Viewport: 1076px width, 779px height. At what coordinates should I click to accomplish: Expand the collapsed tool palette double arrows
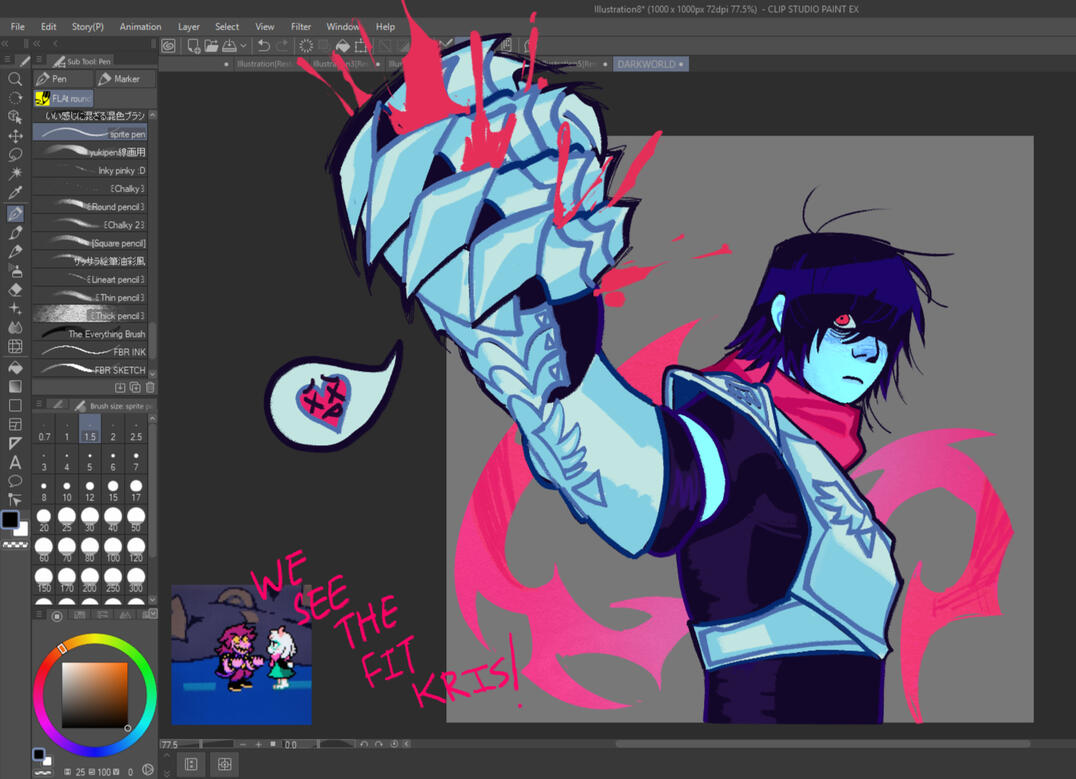click(x=5, y=43)
